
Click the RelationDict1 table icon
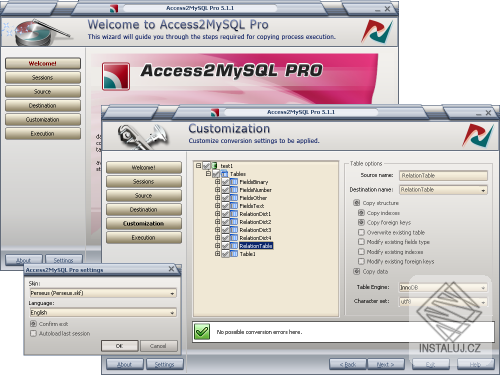[x=234, y=214]
